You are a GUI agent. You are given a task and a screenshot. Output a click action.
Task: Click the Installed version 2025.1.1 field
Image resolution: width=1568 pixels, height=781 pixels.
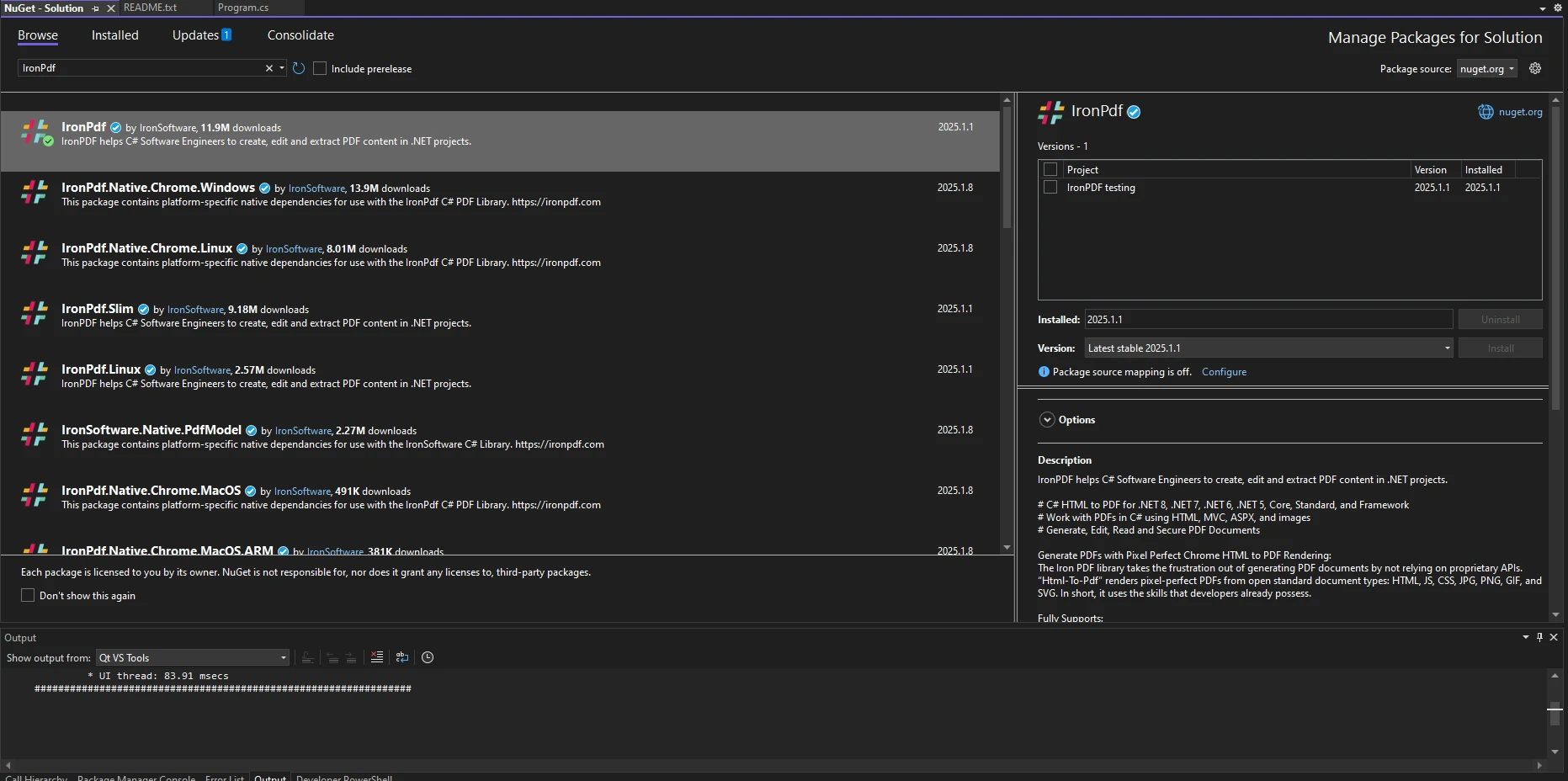coord(1268,320)
